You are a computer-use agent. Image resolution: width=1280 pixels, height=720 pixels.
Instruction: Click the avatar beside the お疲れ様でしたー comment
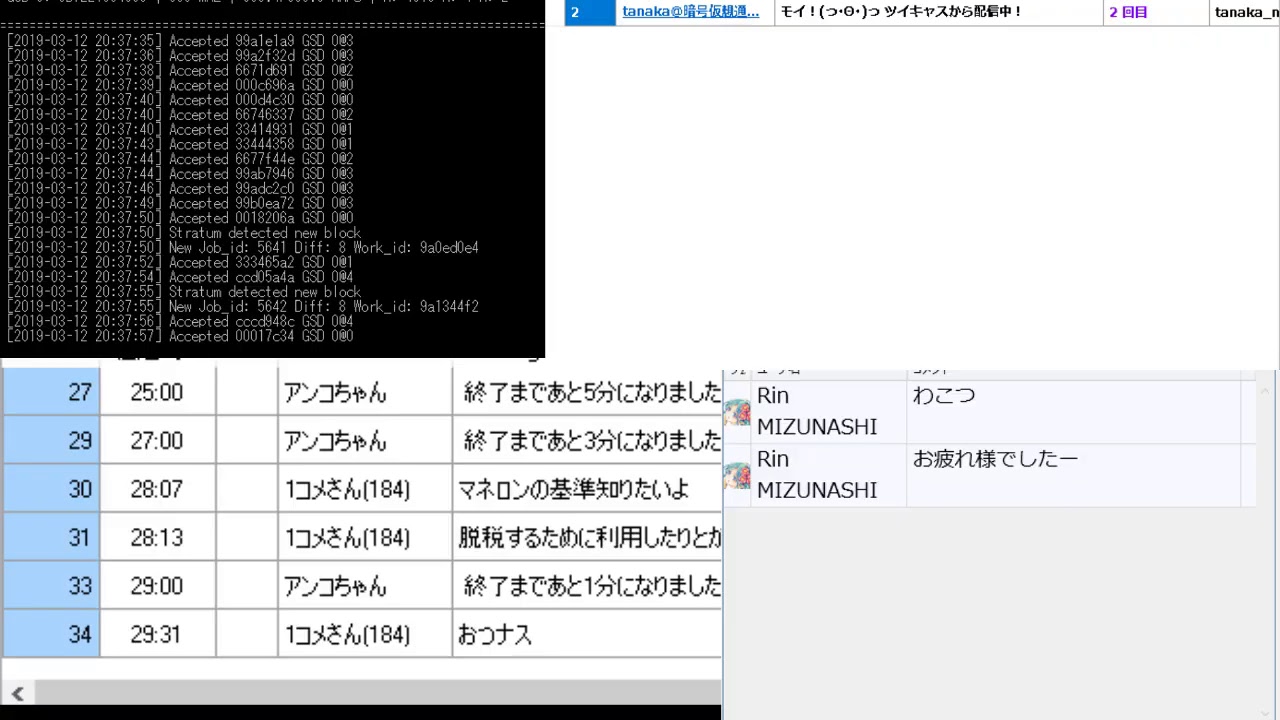tap(737, 475)
